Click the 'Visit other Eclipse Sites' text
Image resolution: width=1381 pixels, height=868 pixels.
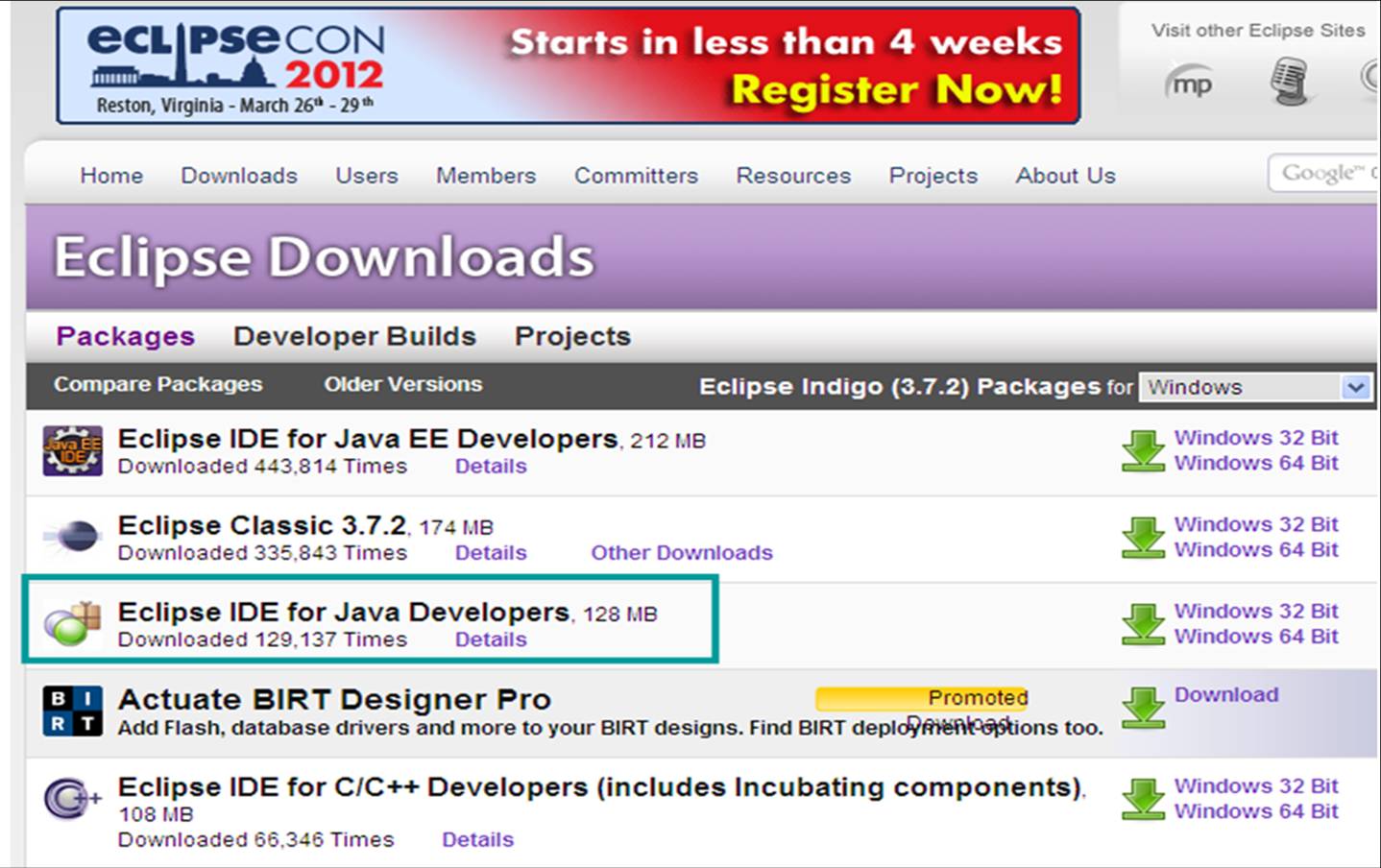pyautogui.click(x=1258, y=31)
